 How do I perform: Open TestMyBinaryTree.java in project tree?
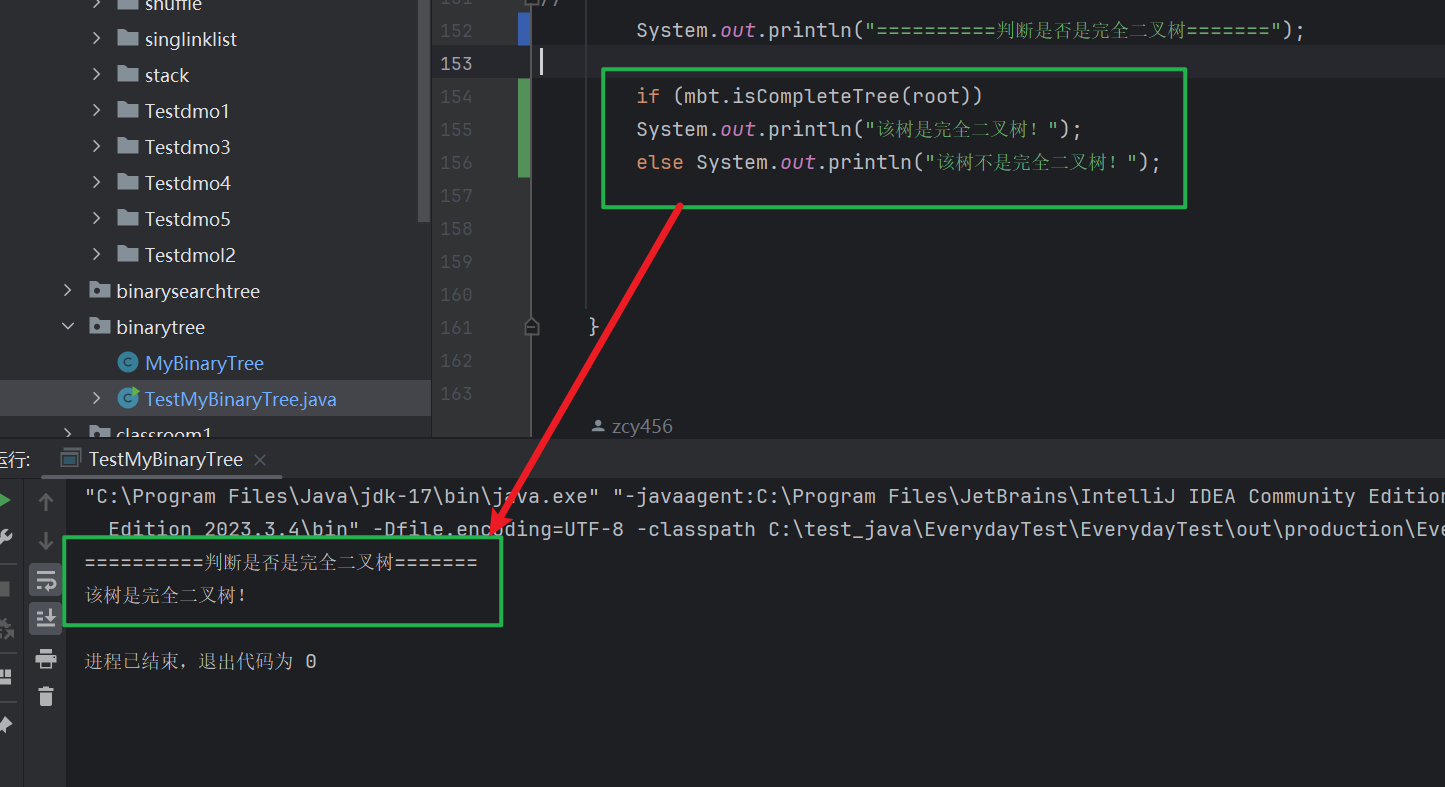[240, 399]
